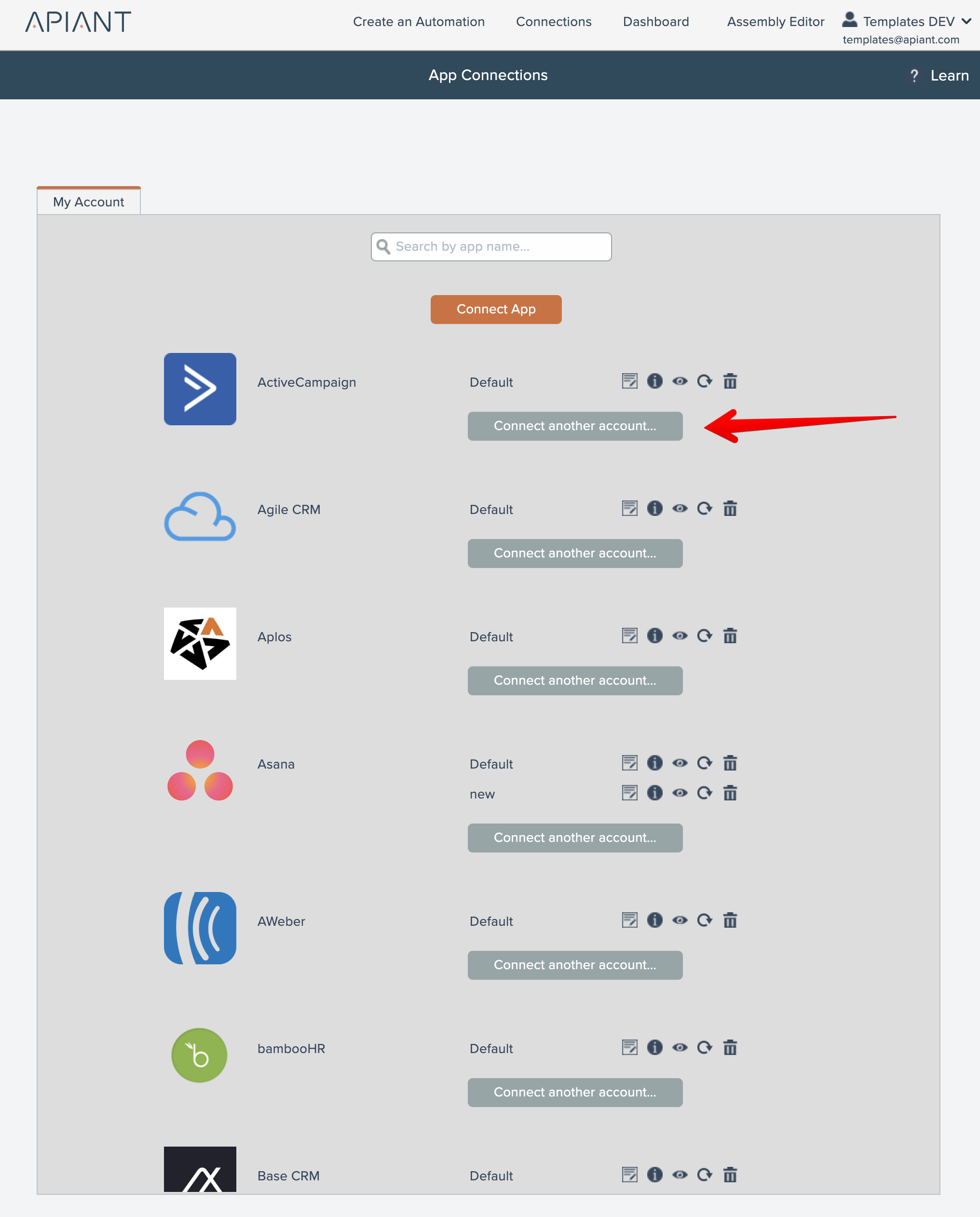Connect another account for ActiveCampaign

pos(575,426)
